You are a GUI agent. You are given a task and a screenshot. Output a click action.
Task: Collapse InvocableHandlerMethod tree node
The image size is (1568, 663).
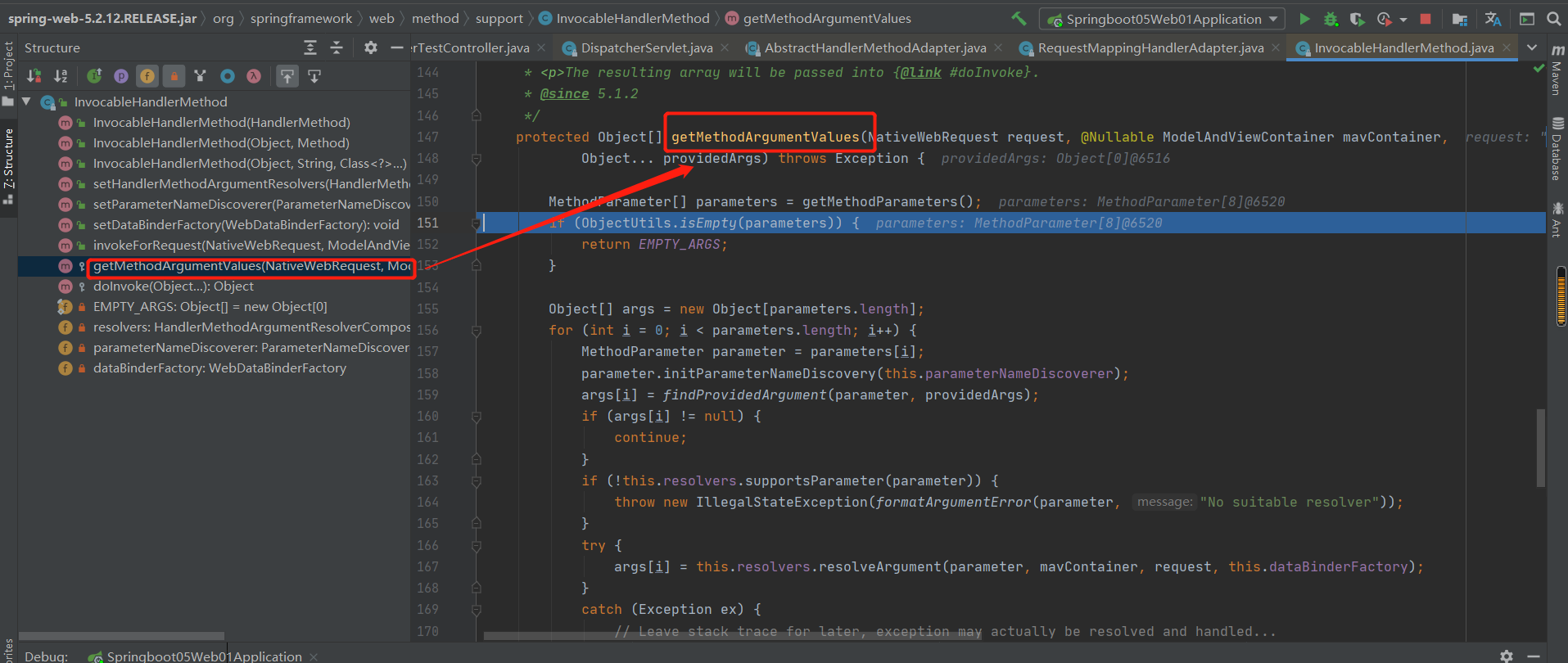coord(26,101)
